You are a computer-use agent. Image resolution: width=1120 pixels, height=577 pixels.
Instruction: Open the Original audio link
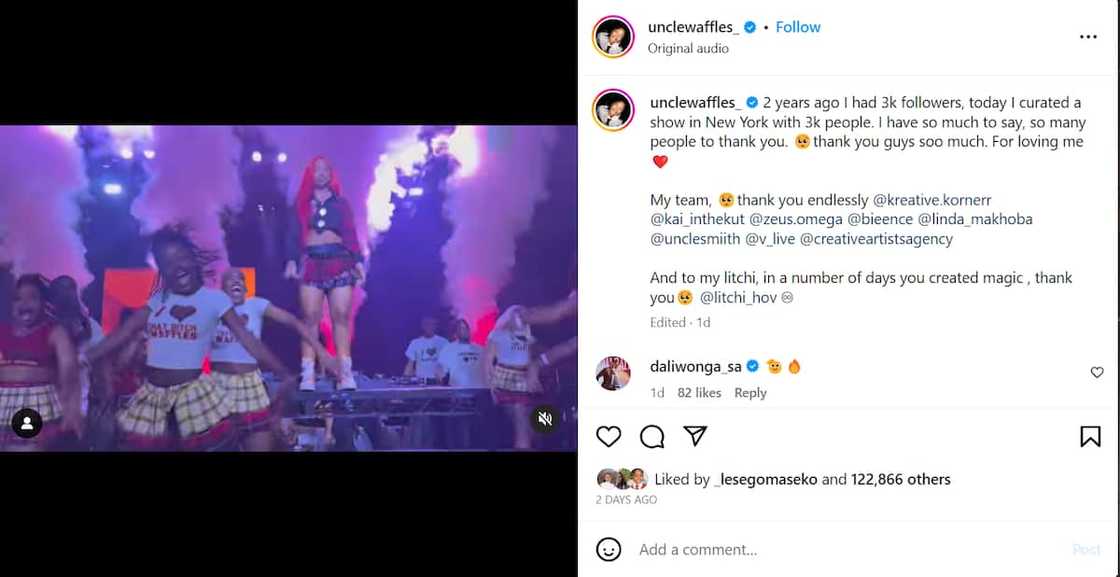click(688, 48)
